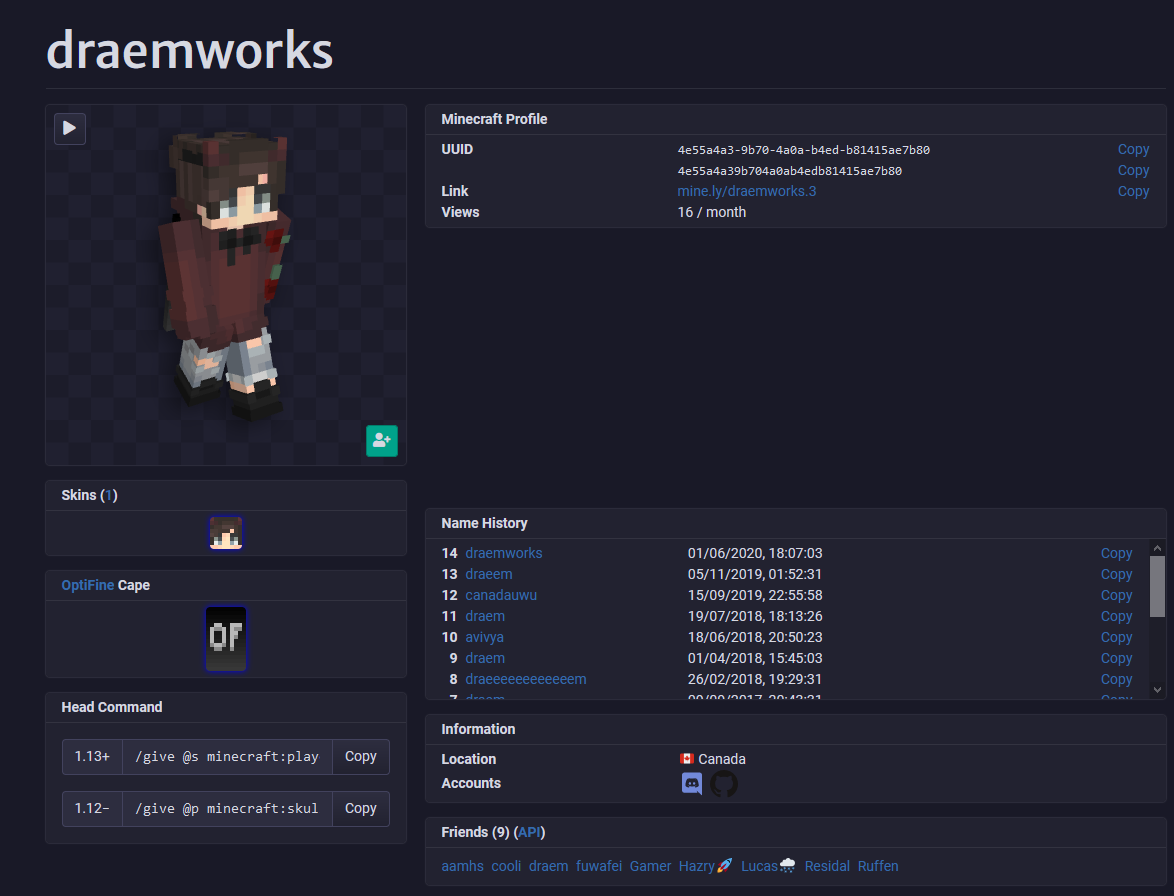
Task: Open friend Ruffen profile
Action: [878, 866]
